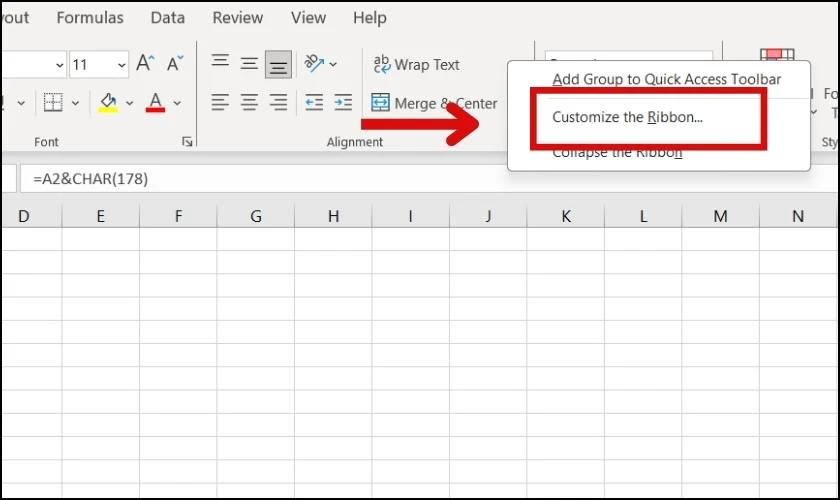Expand the fill color dropdown arrow

click(x=129, y=102)
